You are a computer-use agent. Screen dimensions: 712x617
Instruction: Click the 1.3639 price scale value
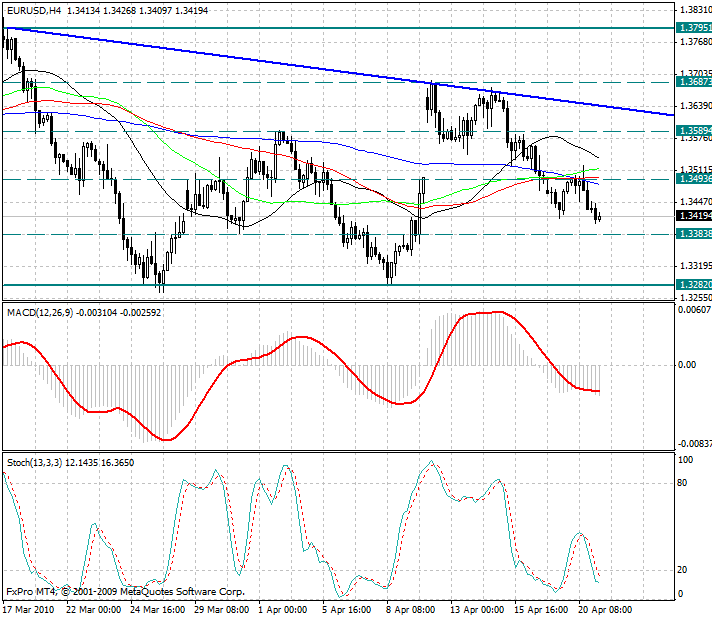point(696,106)
